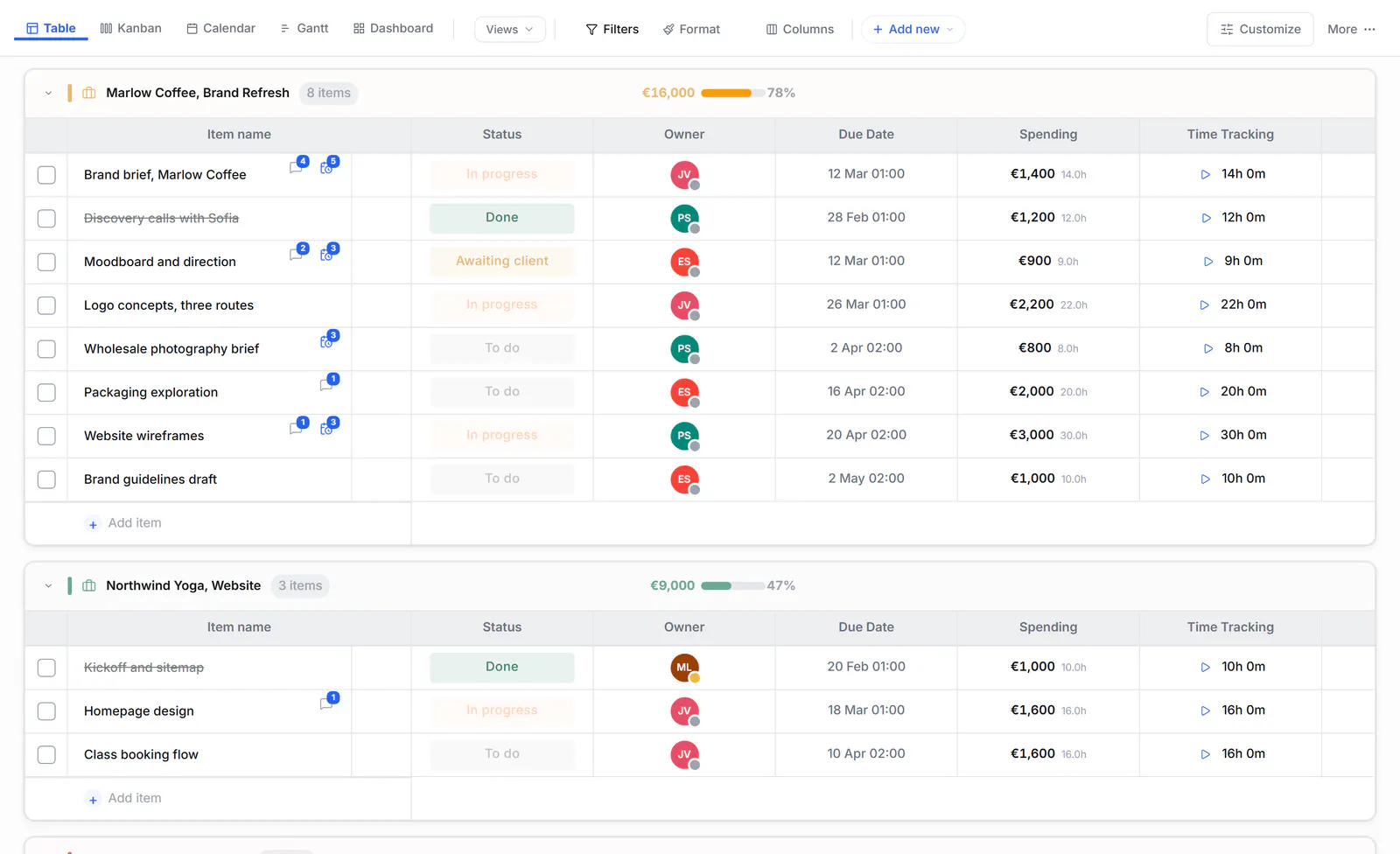
Task: Open comments on Website wireframes
Action: pos(297,428)
